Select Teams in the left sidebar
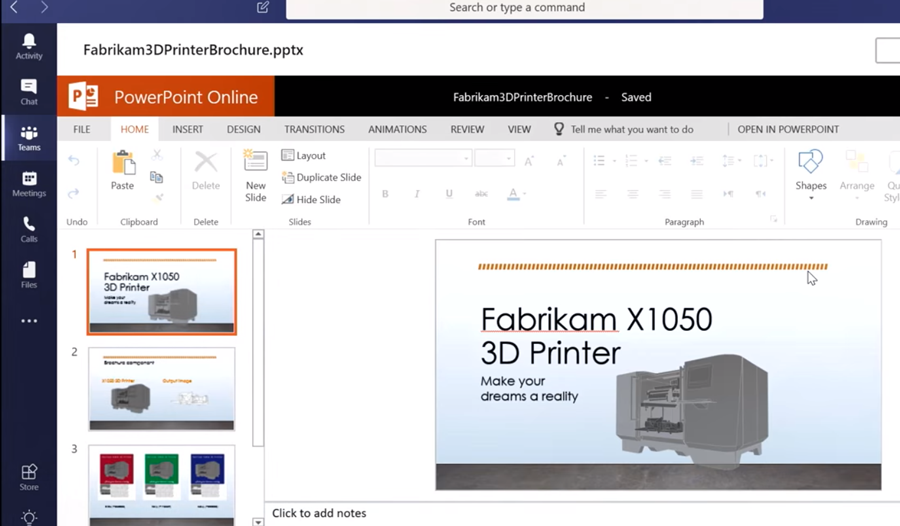Viewport: 900px width, 526px height. [29, 138]
